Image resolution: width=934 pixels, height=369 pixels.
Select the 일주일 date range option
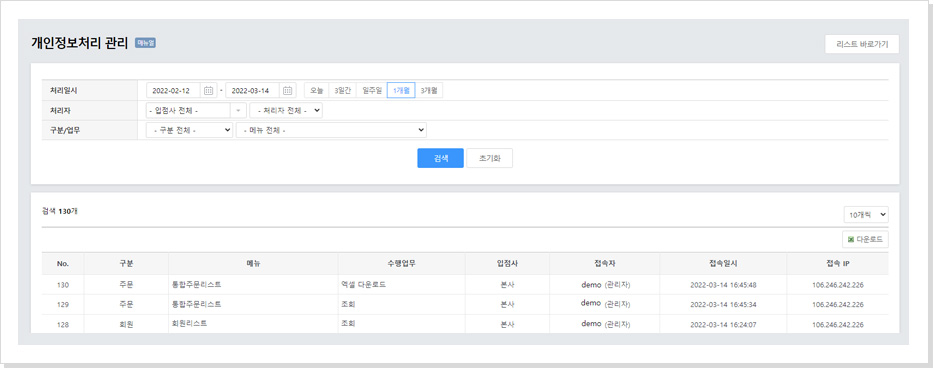(372, 91)
